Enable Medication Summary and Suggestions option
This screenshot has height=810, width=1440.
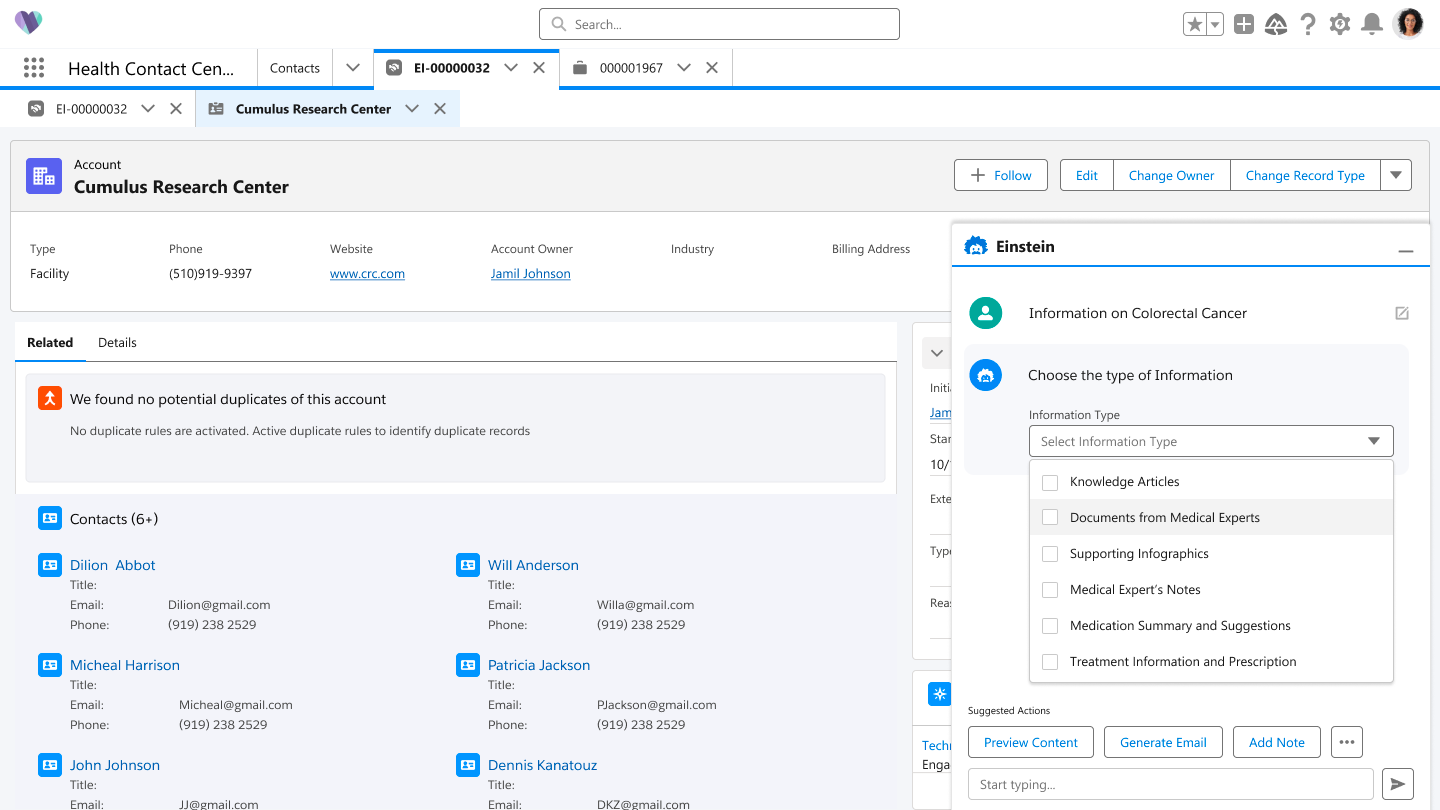[x=1050, y=626]
